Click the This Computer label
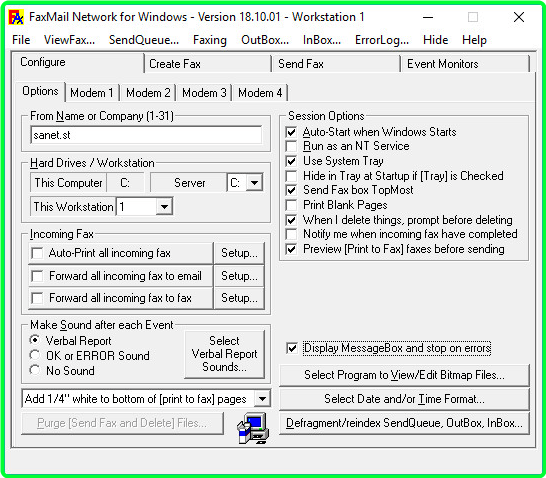This screenshot has width=546, height=478. [x=68, y=183]
